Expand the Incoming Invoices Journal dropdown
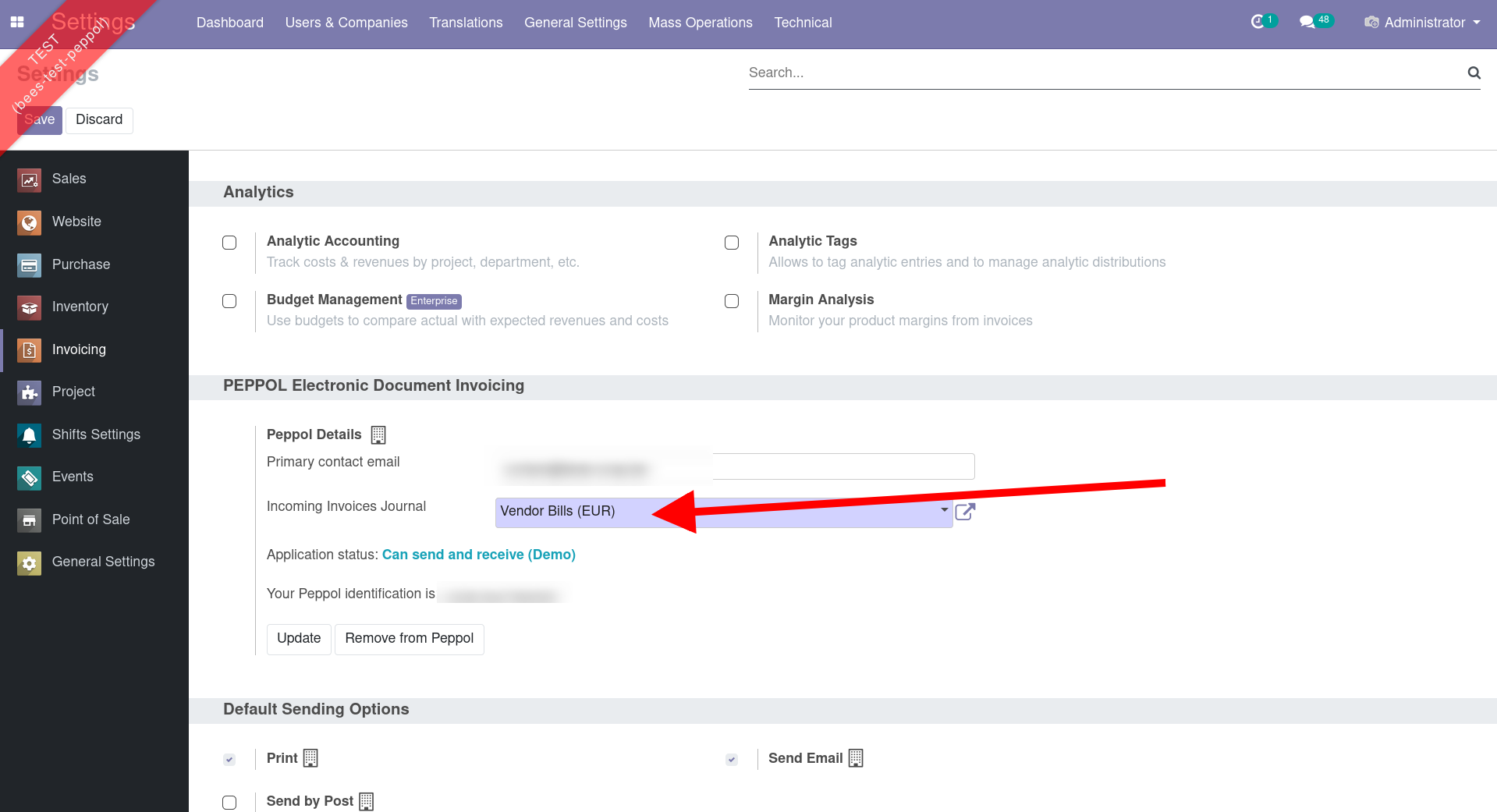Image resolution: width=1497 pixels, height=812 pixels. pos(944,510)
